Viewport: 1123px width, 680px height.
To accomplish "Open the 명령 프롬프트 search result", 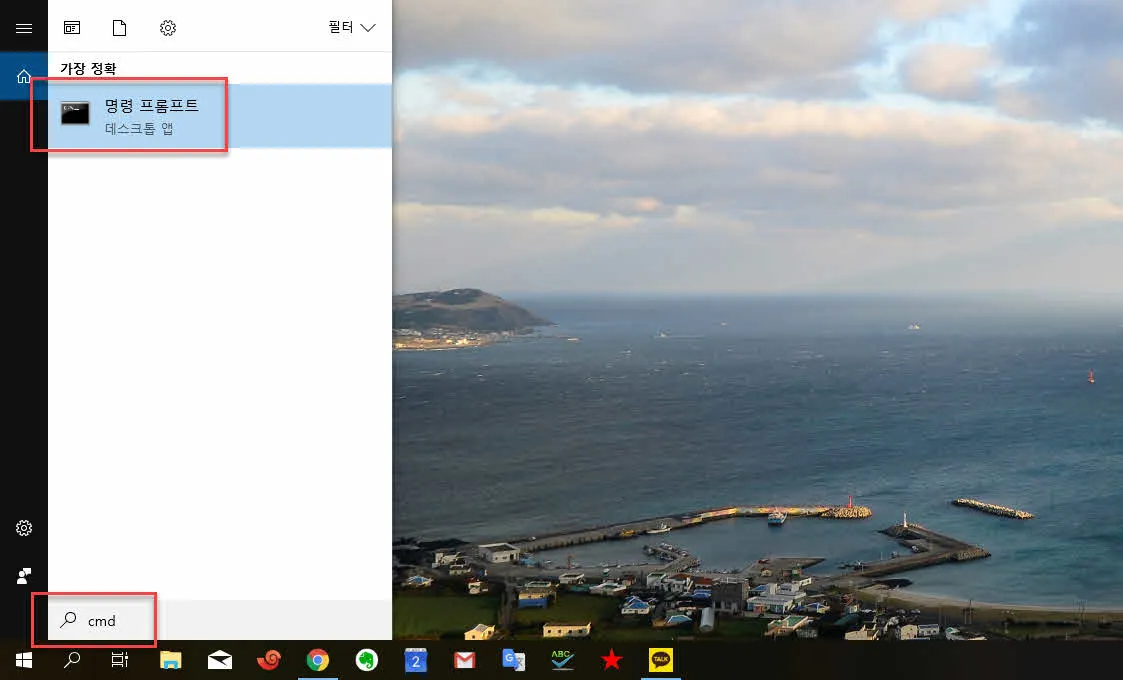I will (150, 115).
